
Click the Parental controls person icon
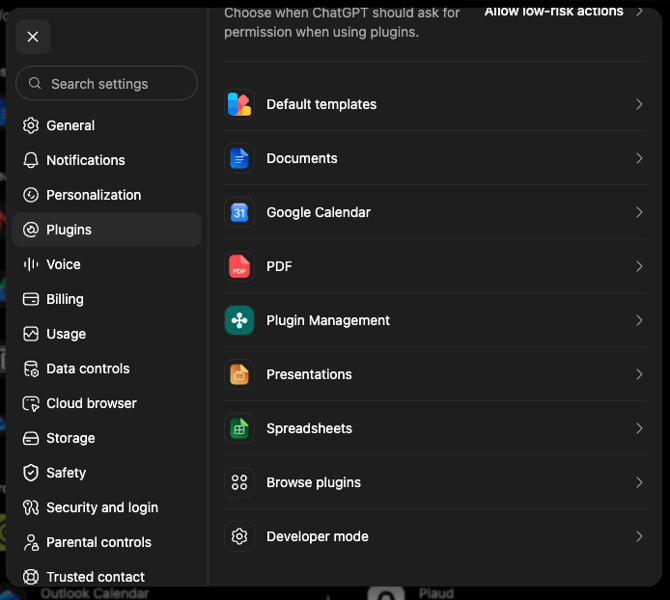pos(31,542)
